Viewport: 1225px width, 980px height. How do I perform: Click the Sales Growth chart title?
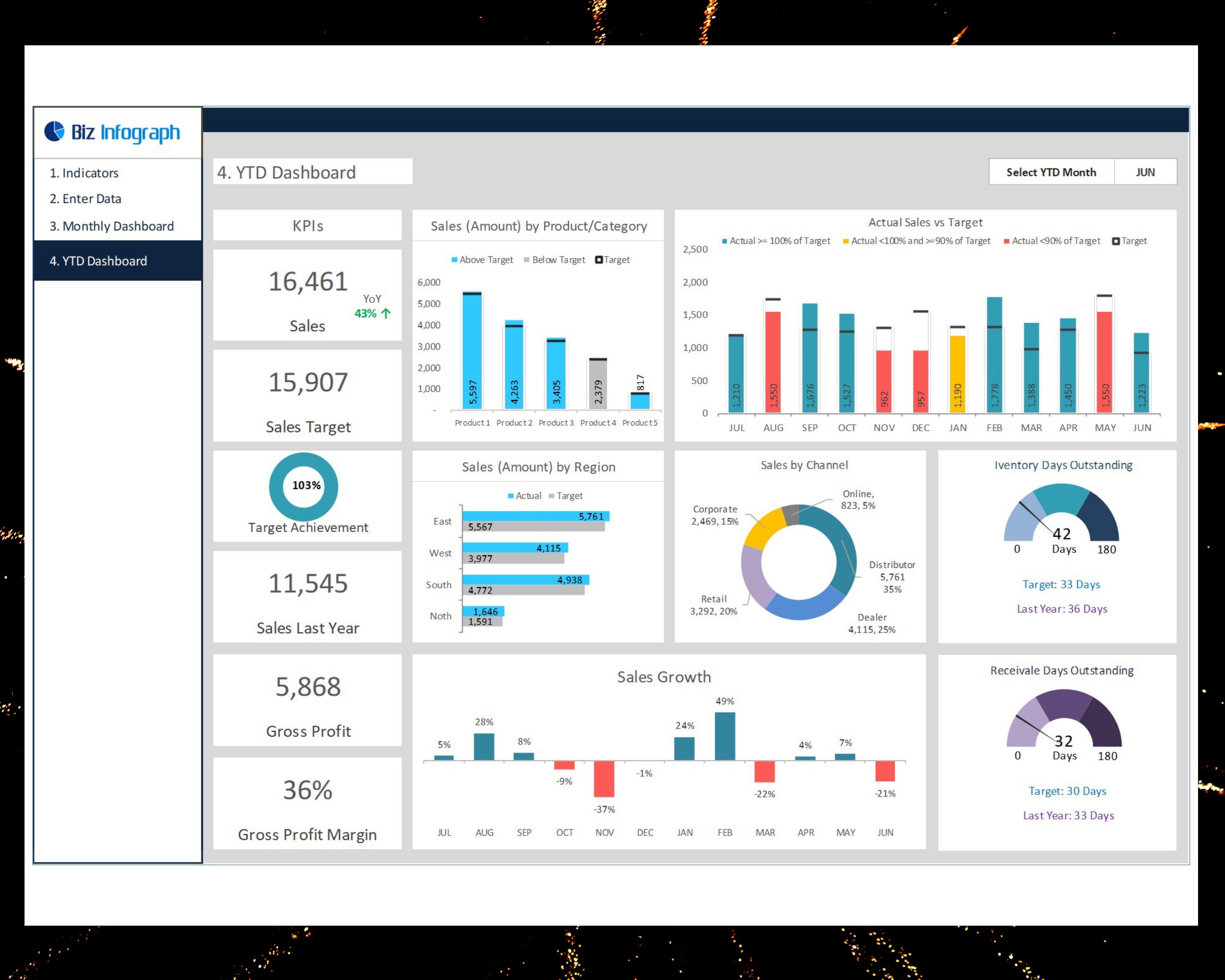click(664, 677)
